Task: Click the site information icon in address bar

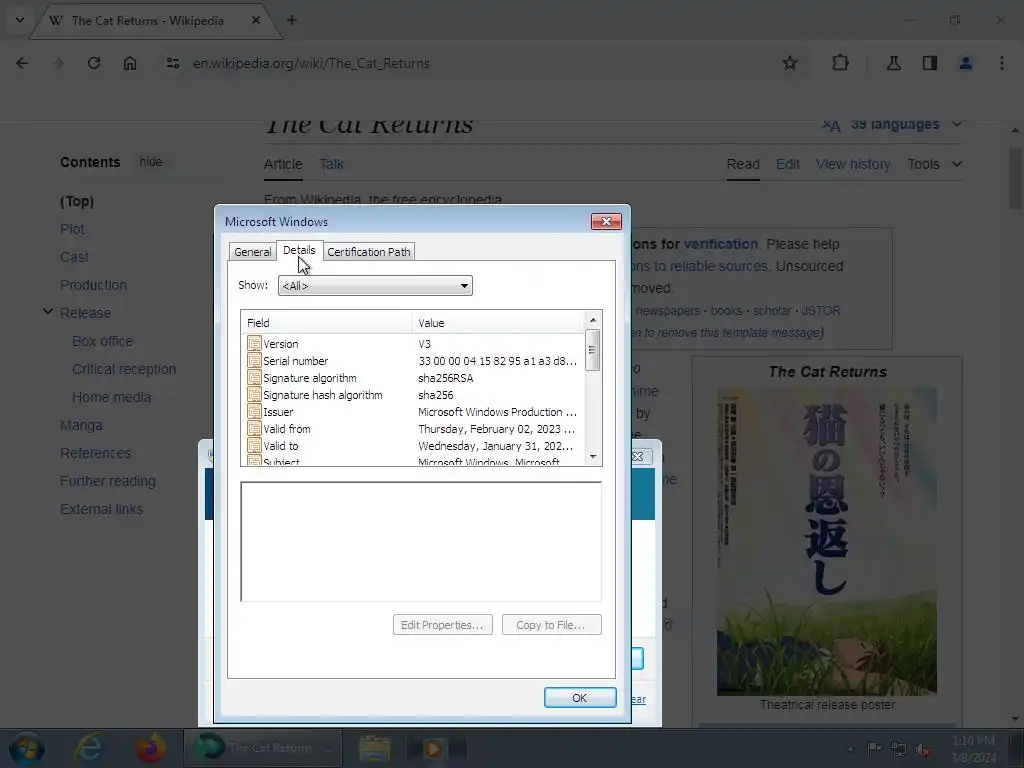Action: (172, 63)
